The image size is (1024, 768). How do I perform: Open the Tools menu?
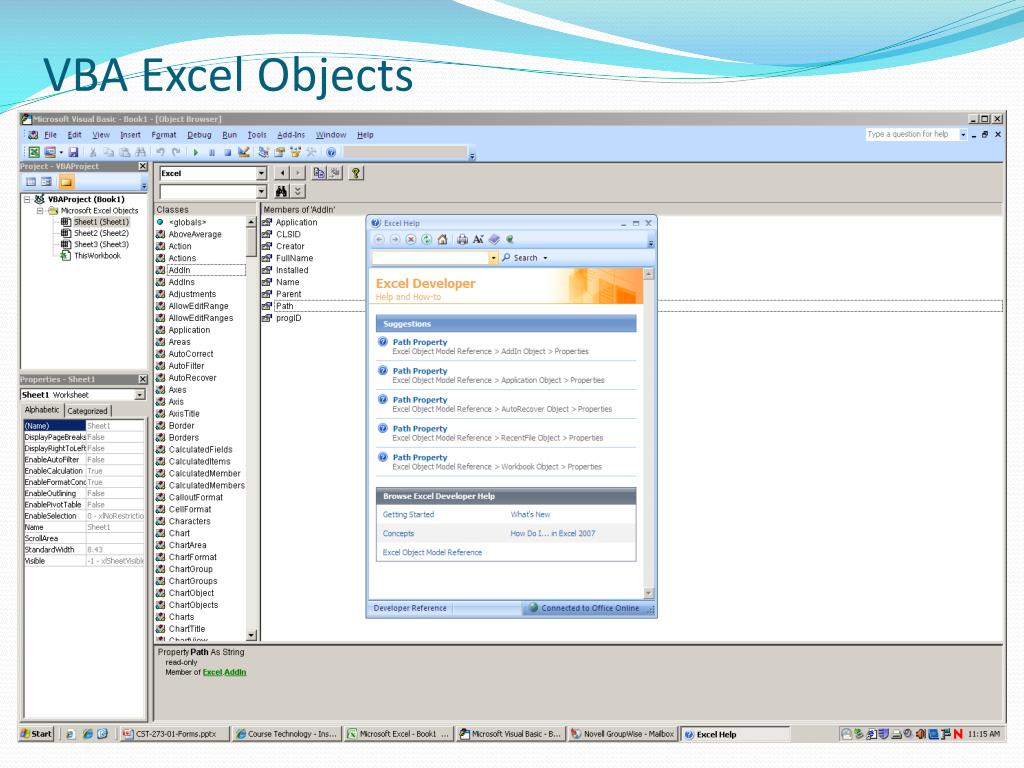(x=257, y=135)
